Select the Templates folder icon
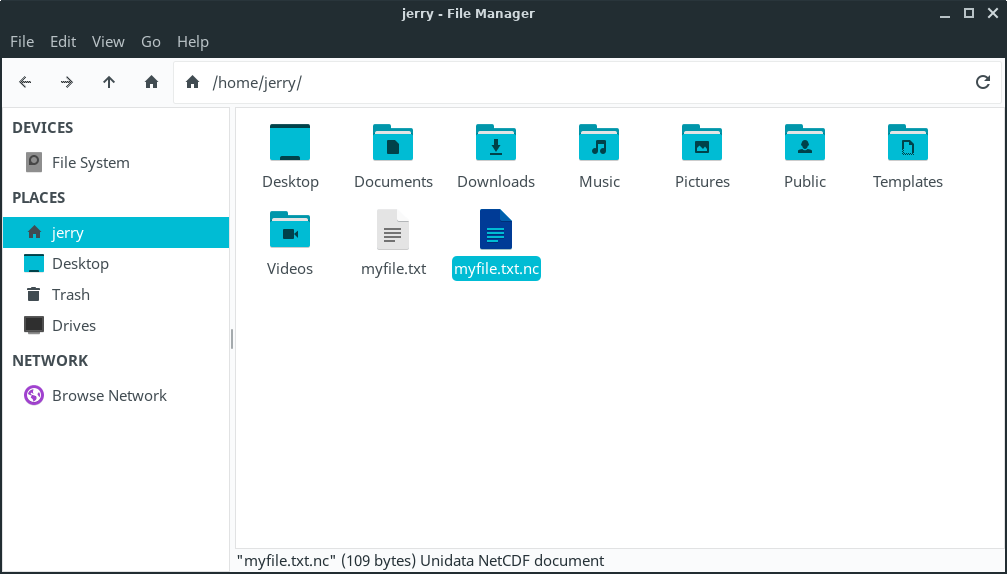The width and height of the screenshot is (1007, 574). pos(907,144)
